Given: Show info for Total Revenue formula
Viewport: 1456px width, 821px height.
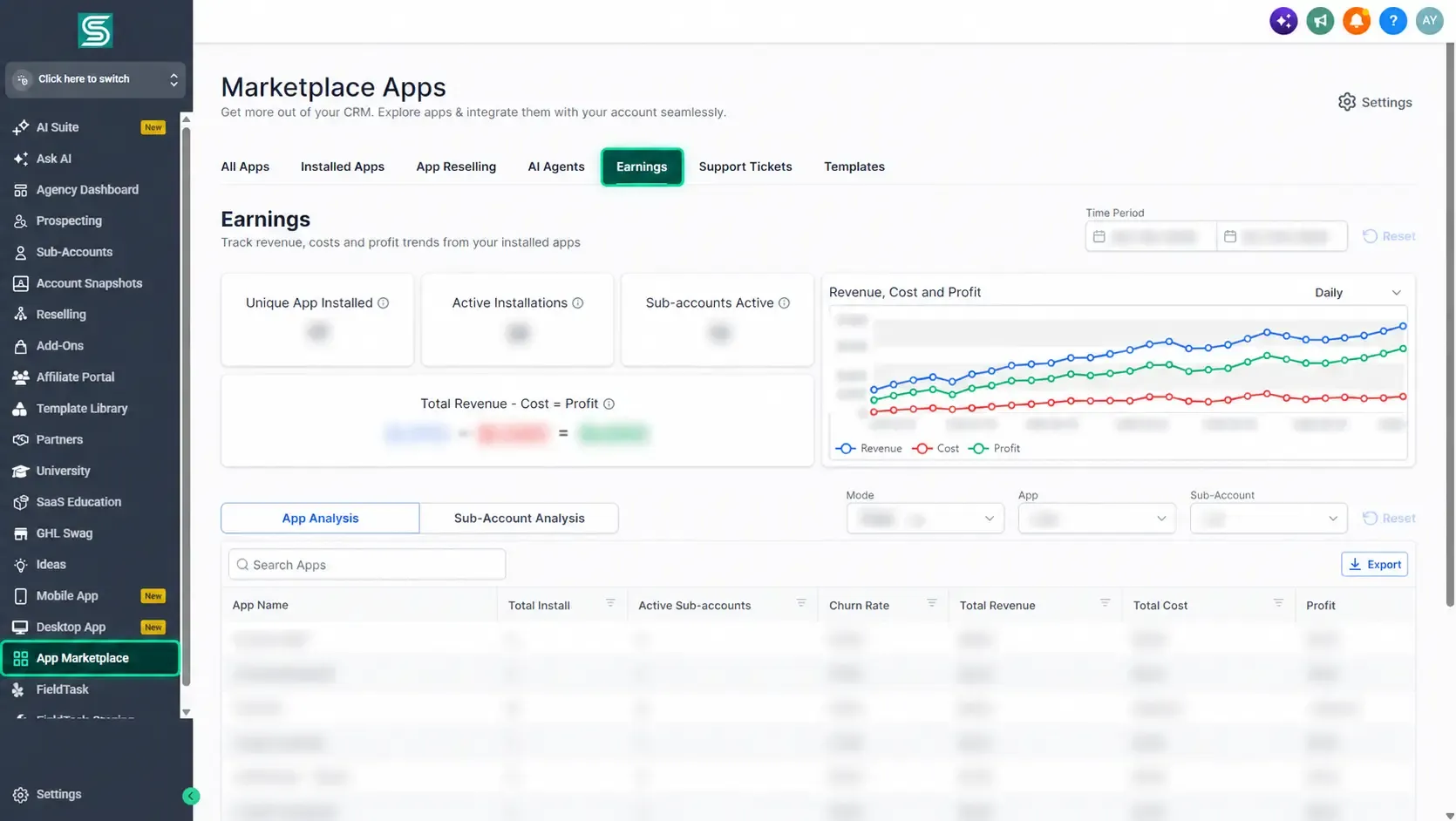Looking at the screenshot, I should coord(609,404).
